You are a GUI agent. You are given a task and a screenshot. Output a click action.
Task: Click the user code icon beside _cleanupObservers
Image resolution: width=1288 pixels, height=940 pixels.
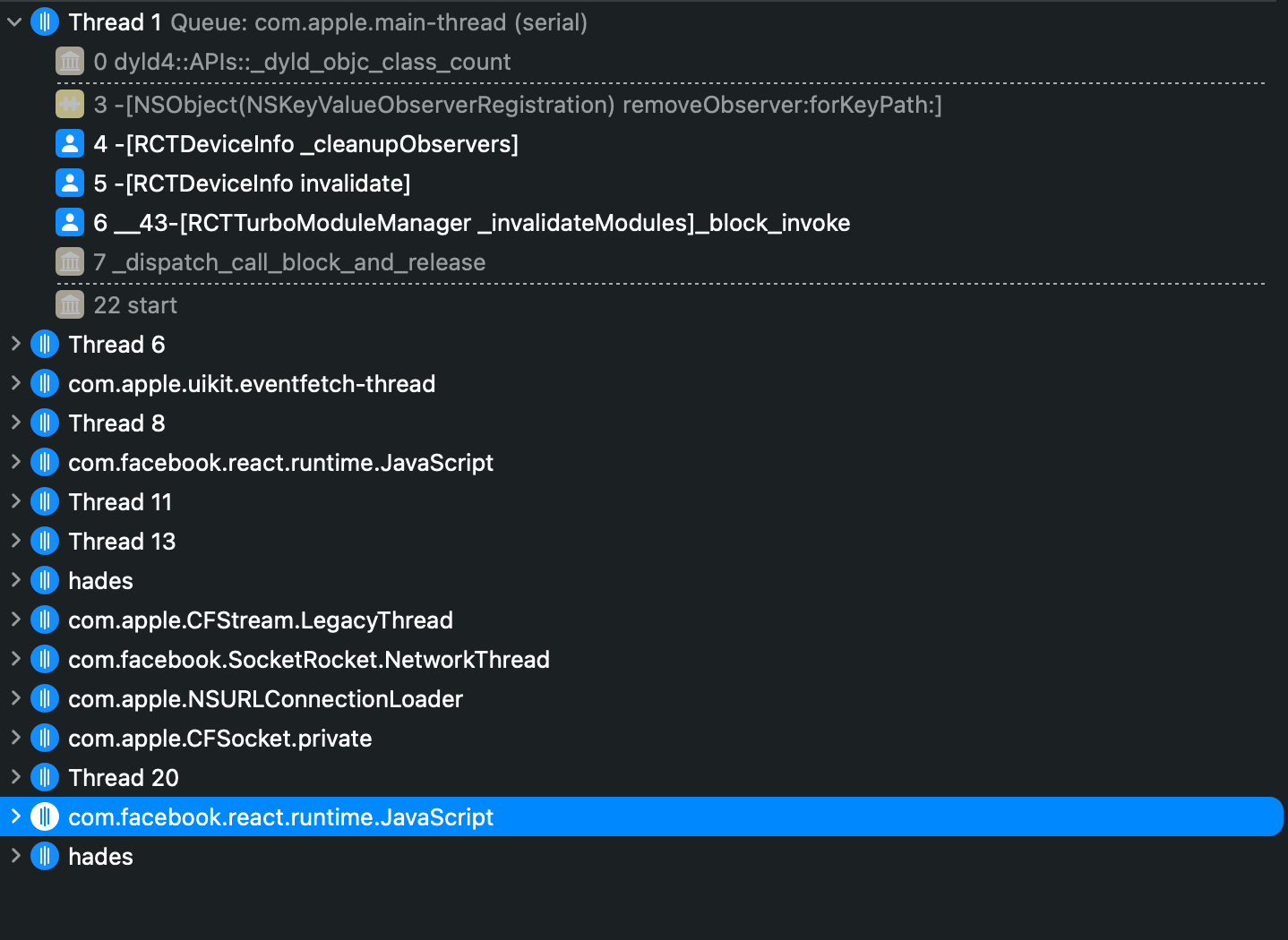70,144
